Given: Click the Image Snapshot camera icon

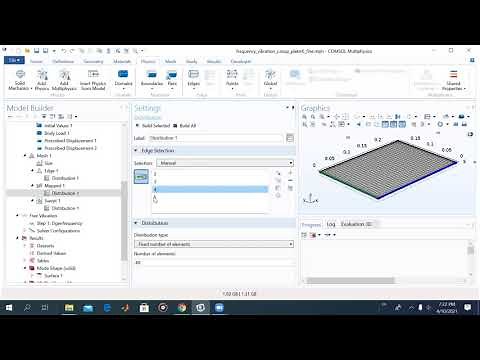Looking at the screenshot, I should (457, 124).
